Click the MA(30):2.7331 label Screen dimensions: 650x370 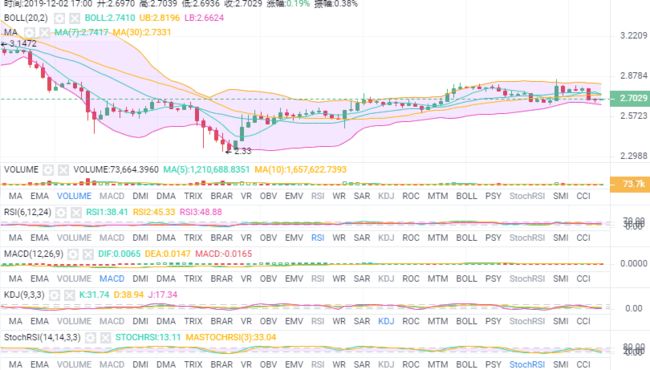[x=142, y=32]
